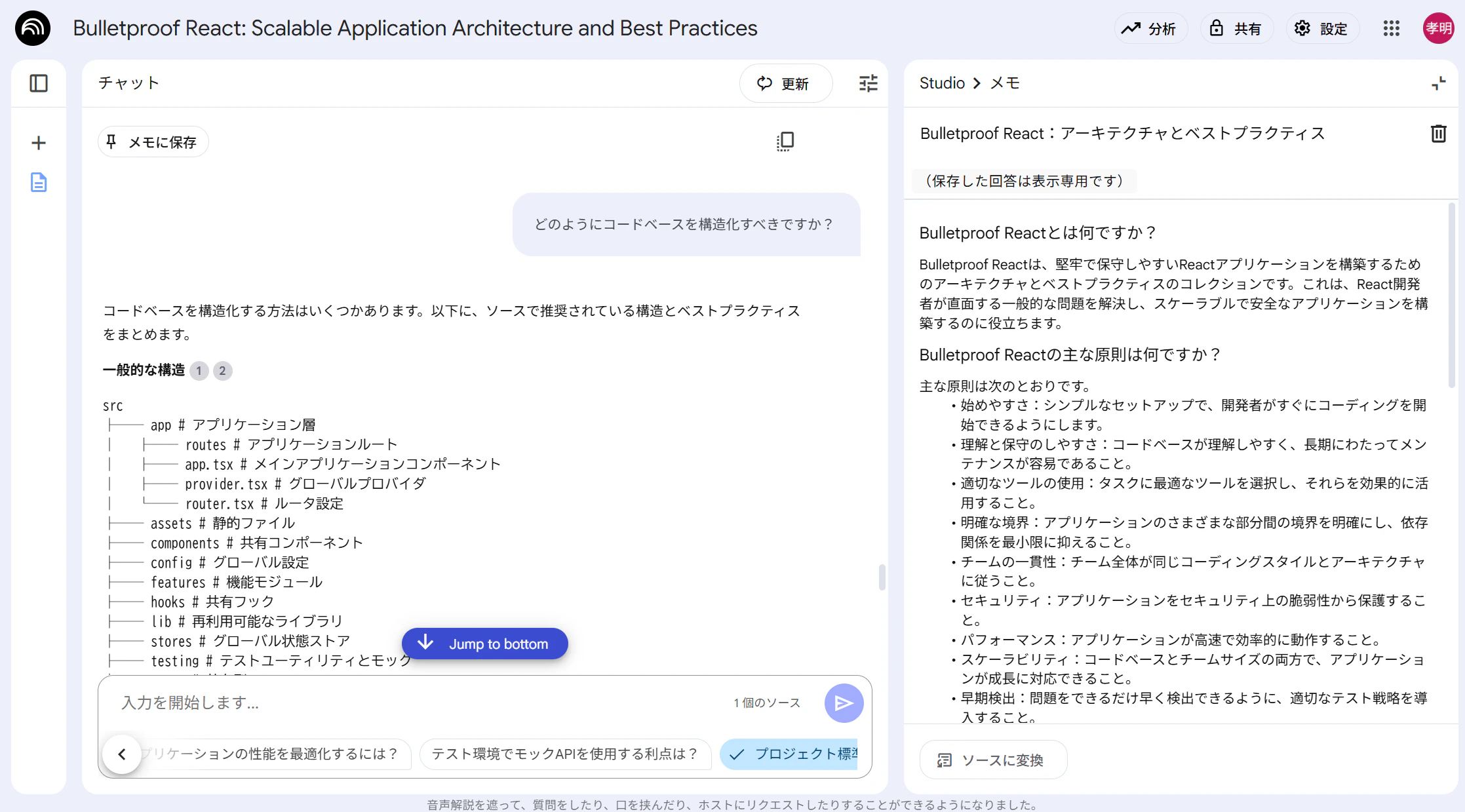Viewport: 1465px width, 812px height.
Task: Click the user question bubble about コードベース
Action: 686,224
